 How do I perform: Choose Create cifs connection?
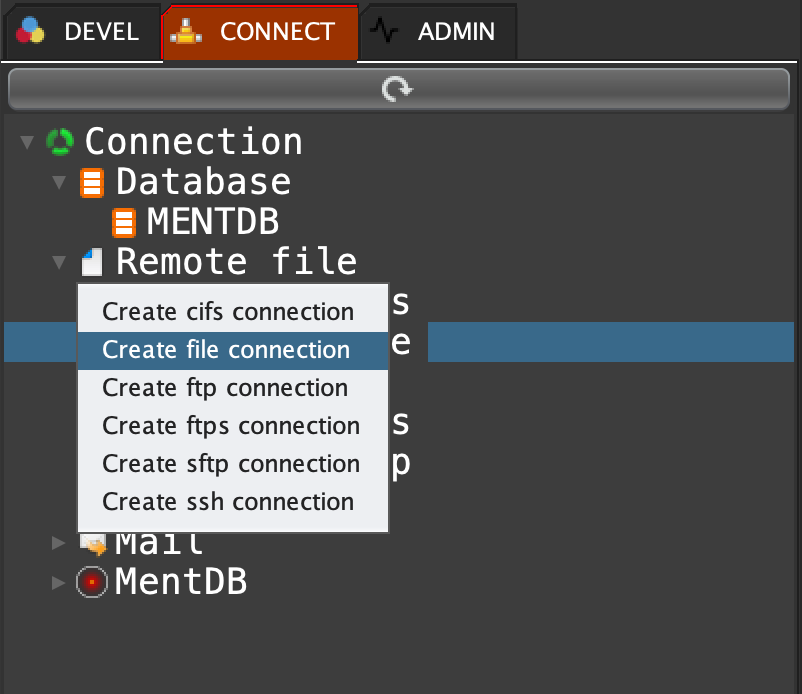tap(228, 312)
